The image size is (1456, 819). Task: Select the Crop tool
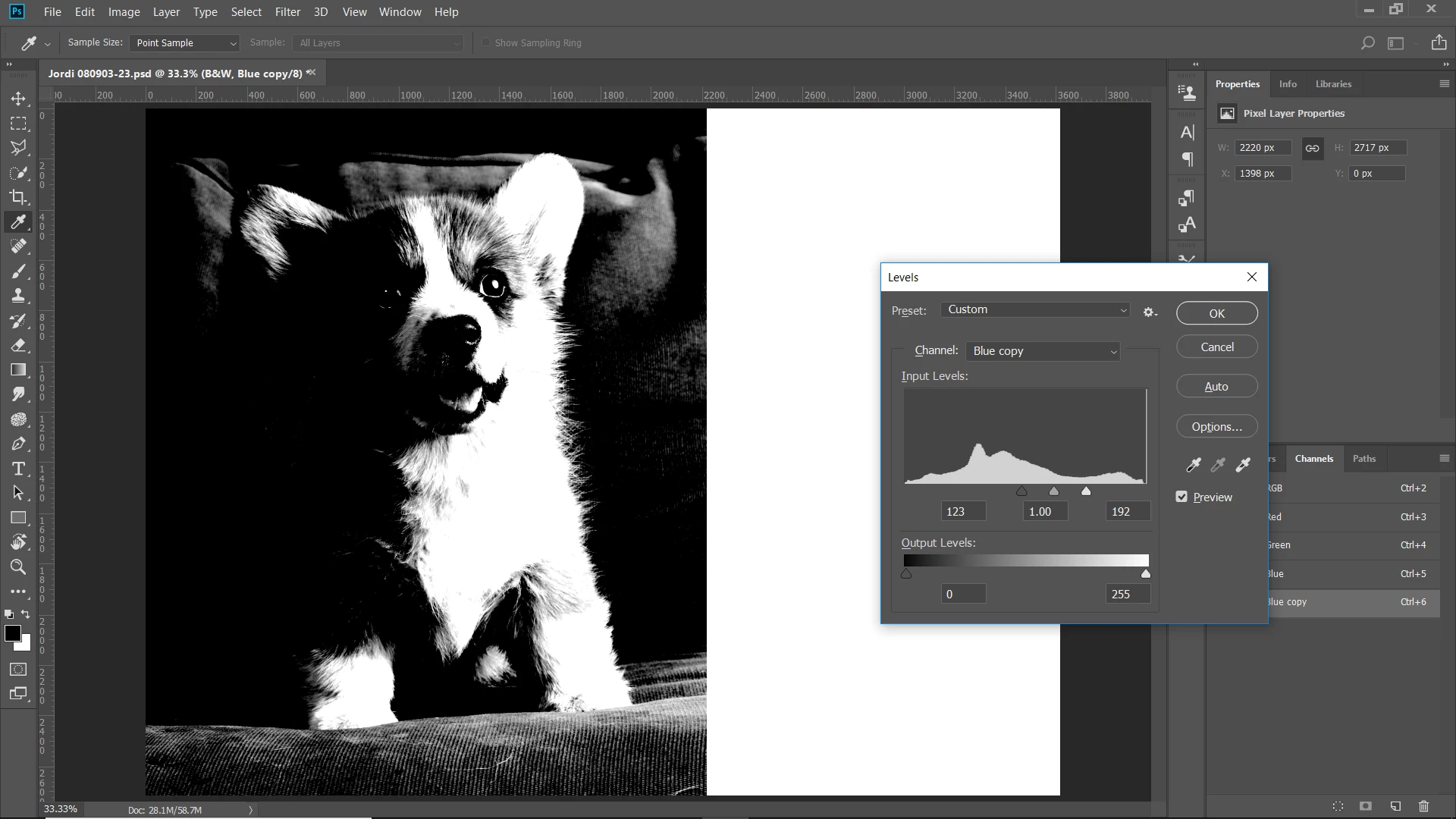18,197
